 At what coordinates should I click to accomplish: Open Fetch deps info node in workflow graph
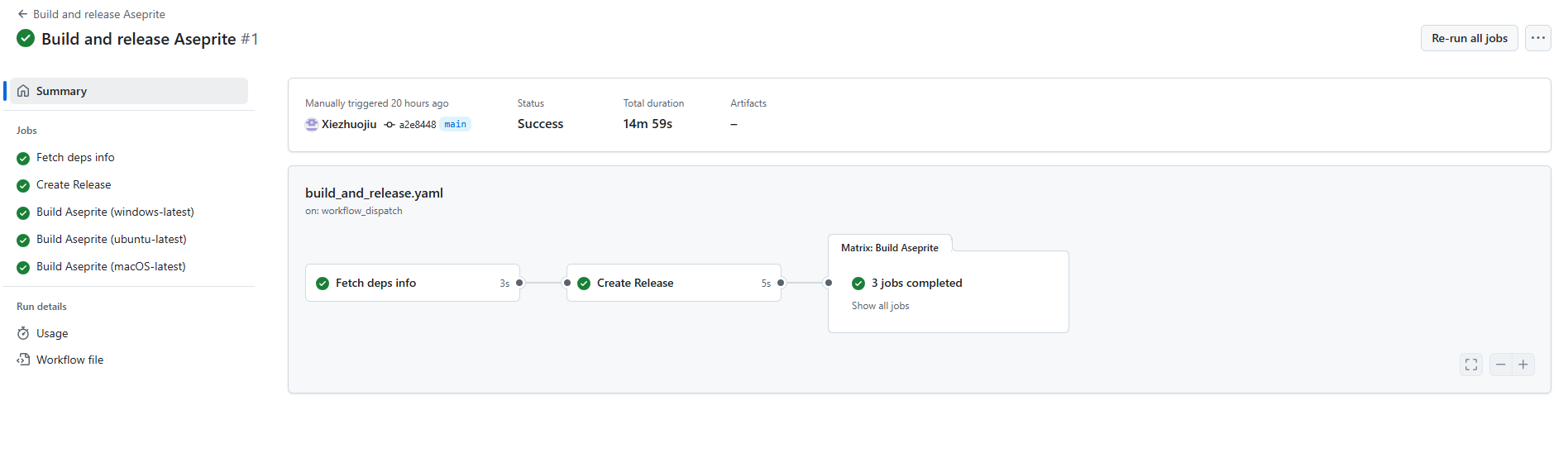tap(413, 283)
